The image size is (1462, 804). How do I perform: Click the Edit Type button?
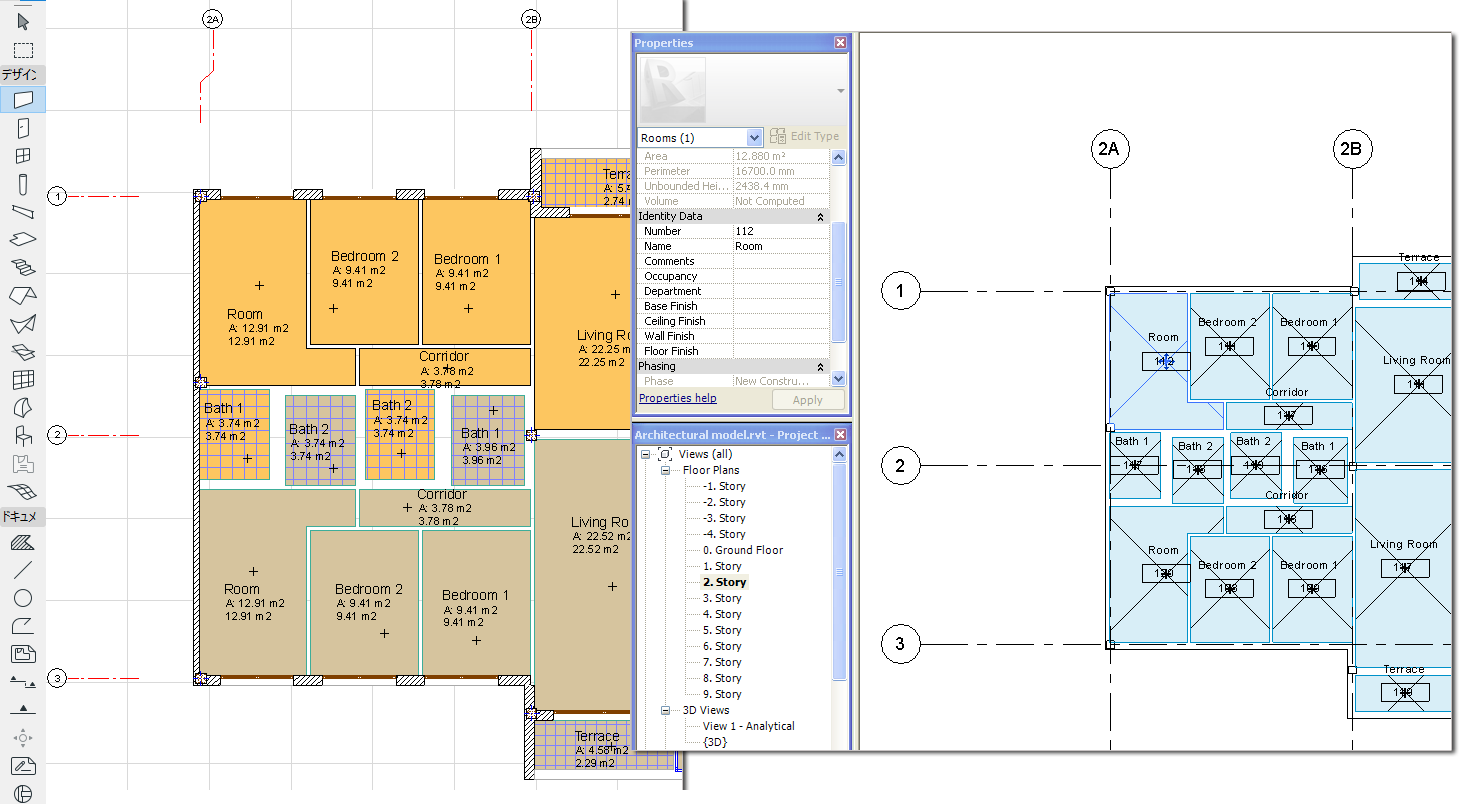coord(806,137)
